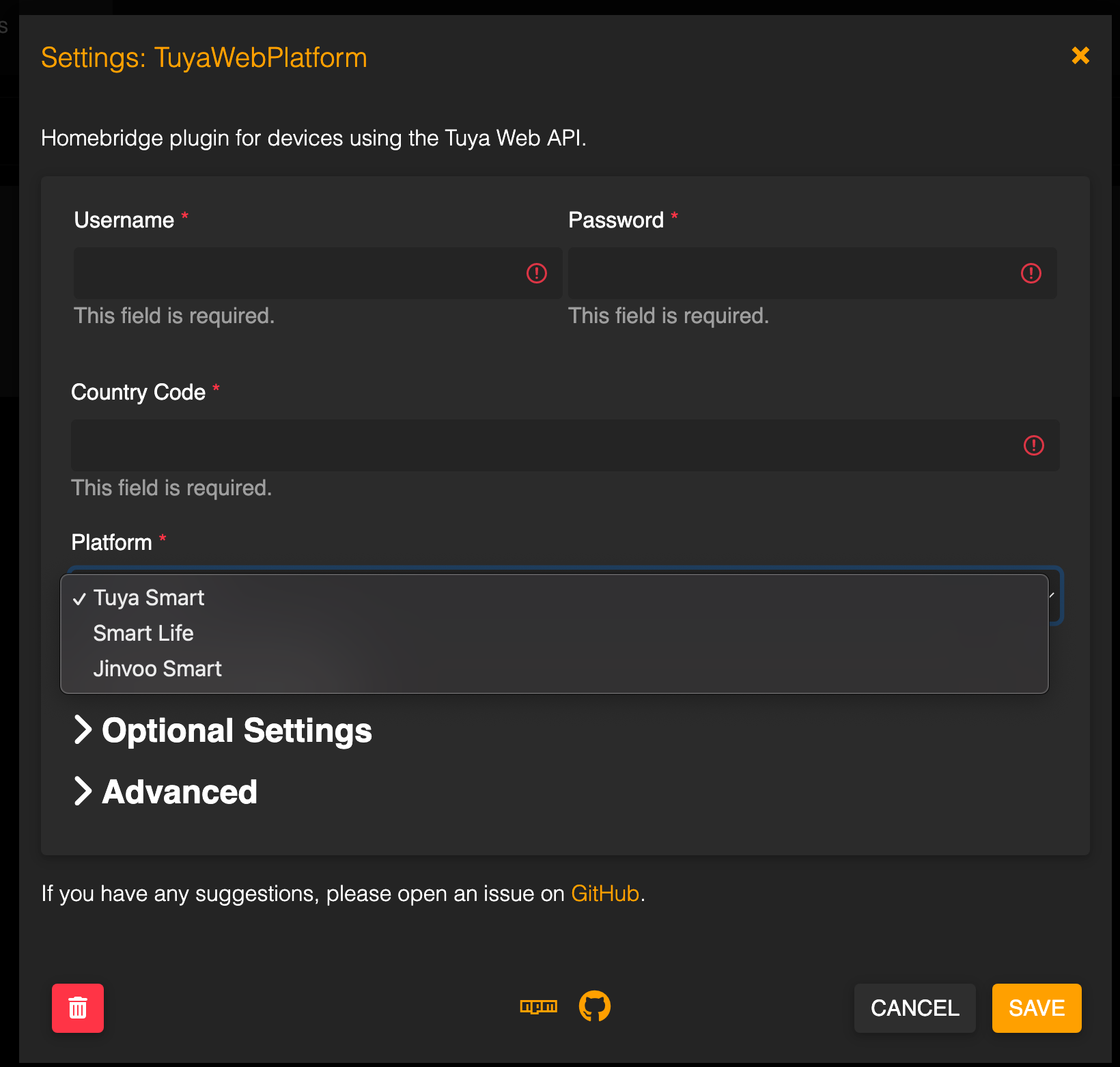1120x1067 pixels.
Task: Delete plugin config with trash button
Action: coord(78,1008)
